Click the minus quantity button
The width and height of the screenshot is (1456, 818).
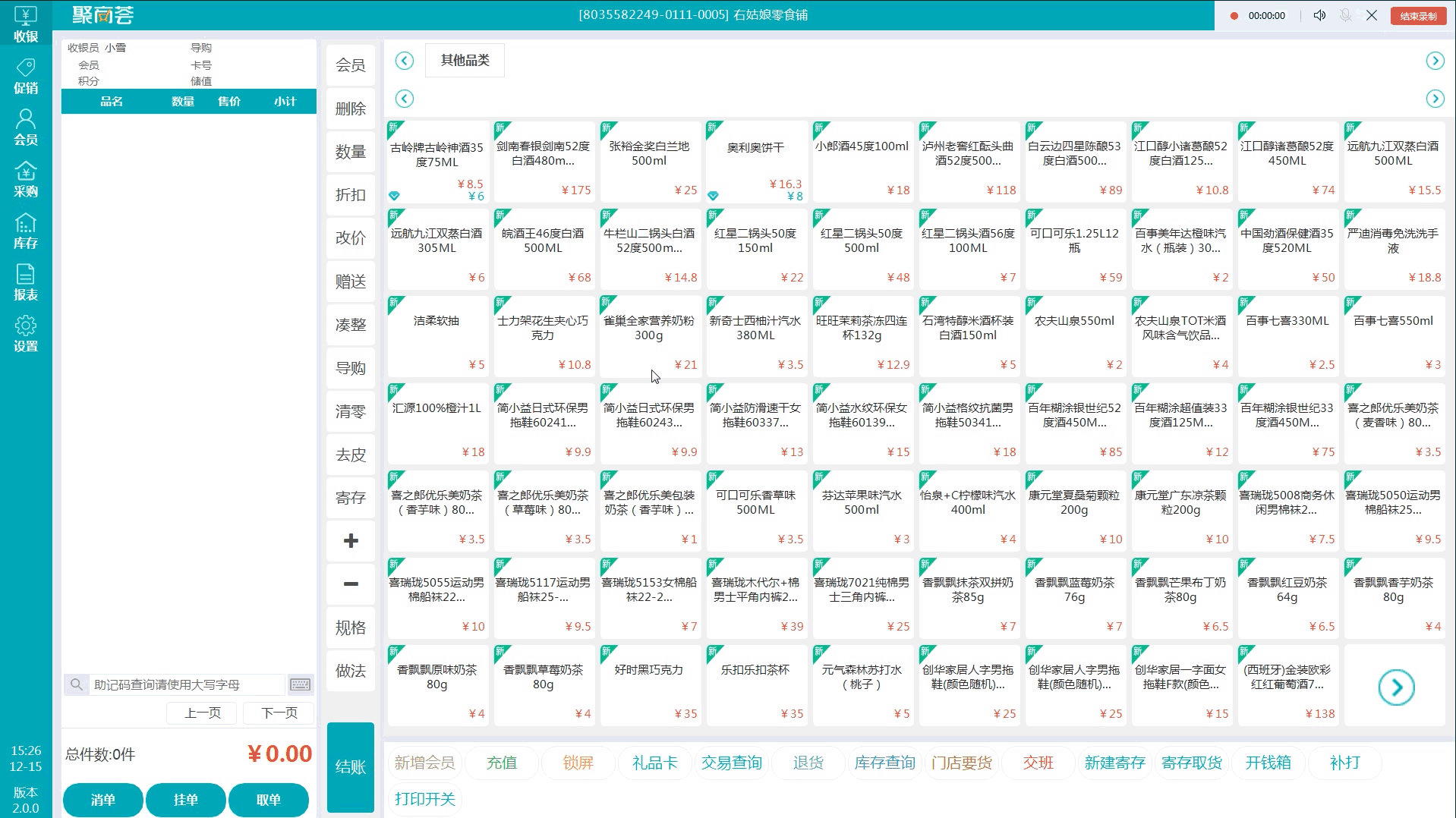351,584
